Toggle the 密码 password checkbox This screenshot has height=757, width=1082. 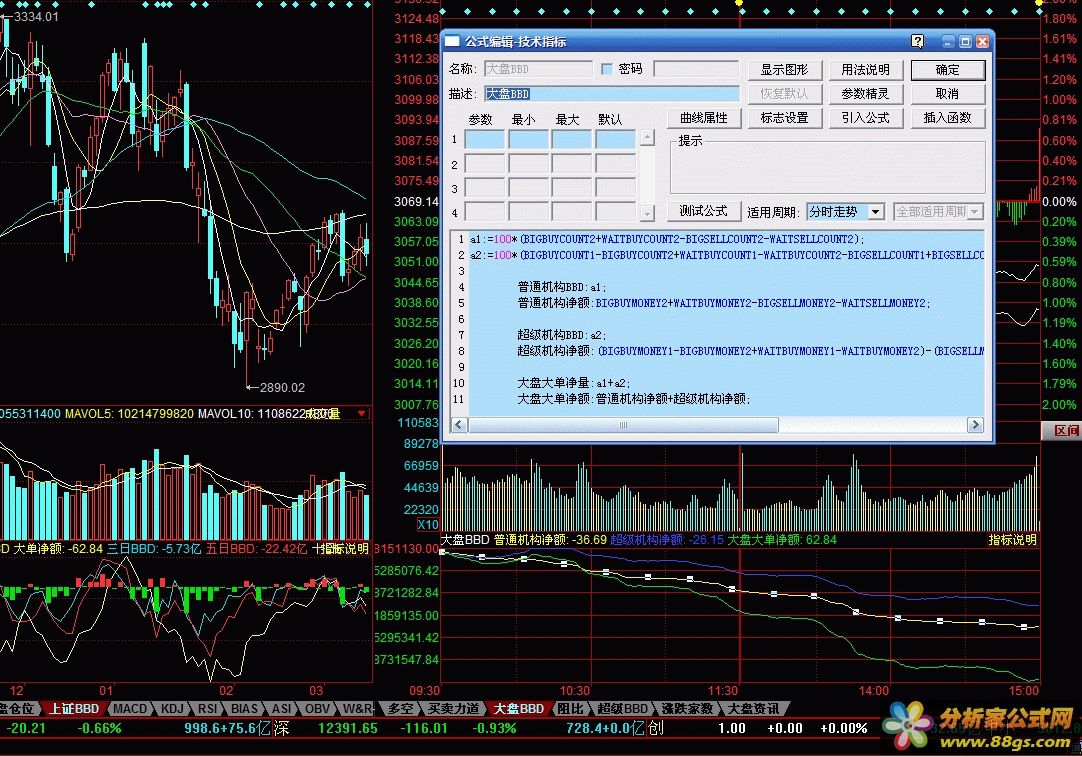(607, 69)
